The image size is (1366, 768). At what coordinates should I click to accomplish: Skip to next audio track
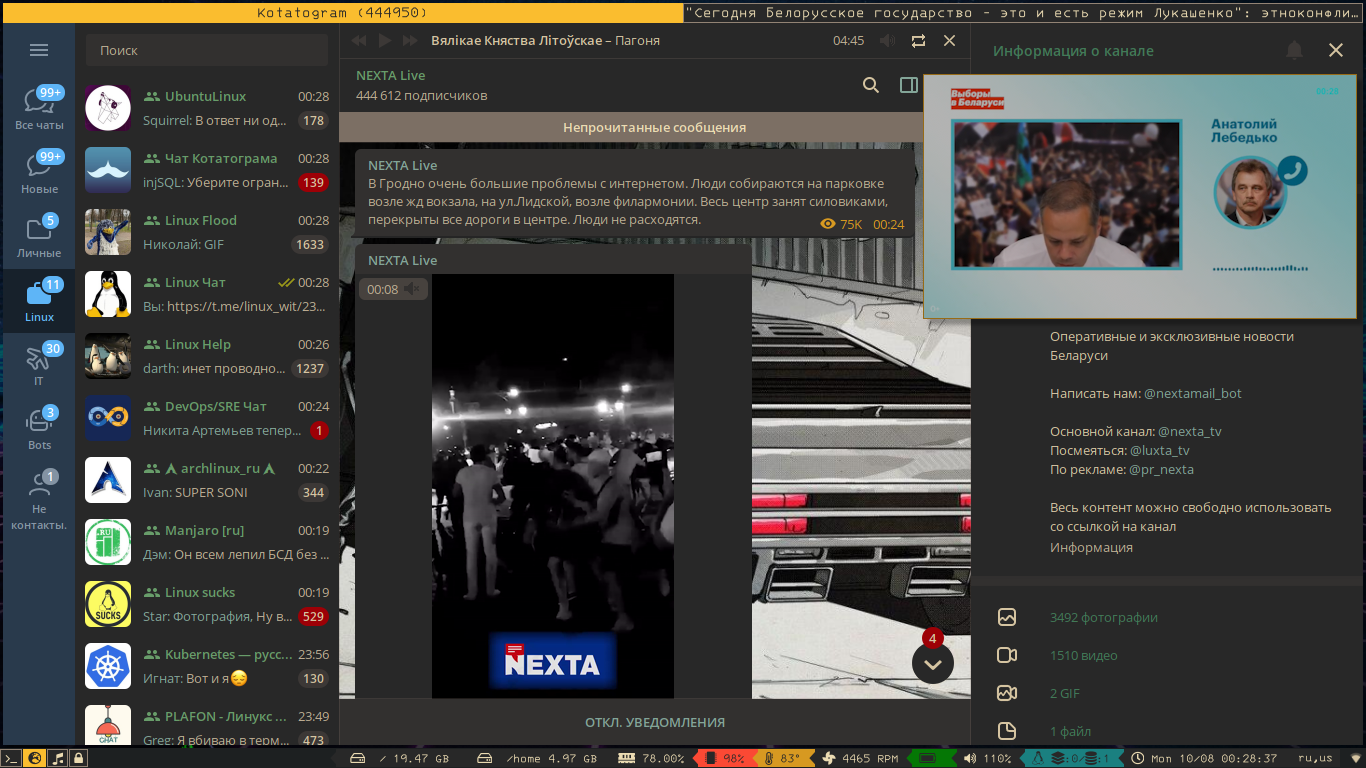pos(411,41)
